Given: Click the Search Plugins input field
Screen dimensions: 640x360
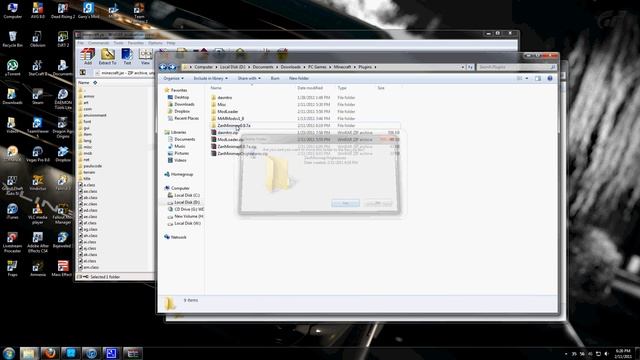Looking at the screenshot, I should [516, 67].
